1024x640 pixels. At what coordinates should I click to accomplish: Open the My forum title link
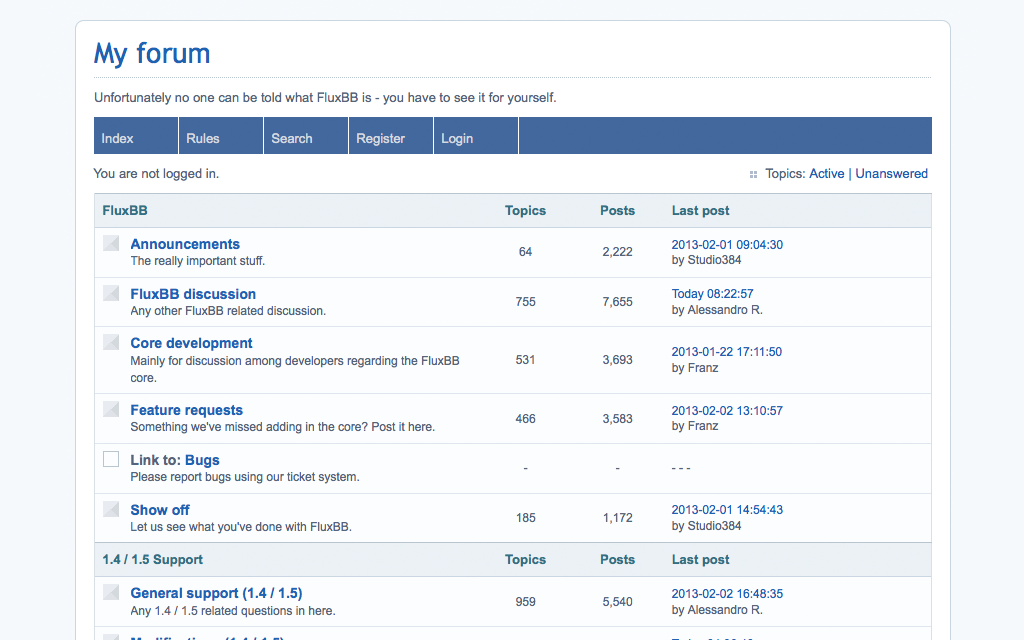152,53
